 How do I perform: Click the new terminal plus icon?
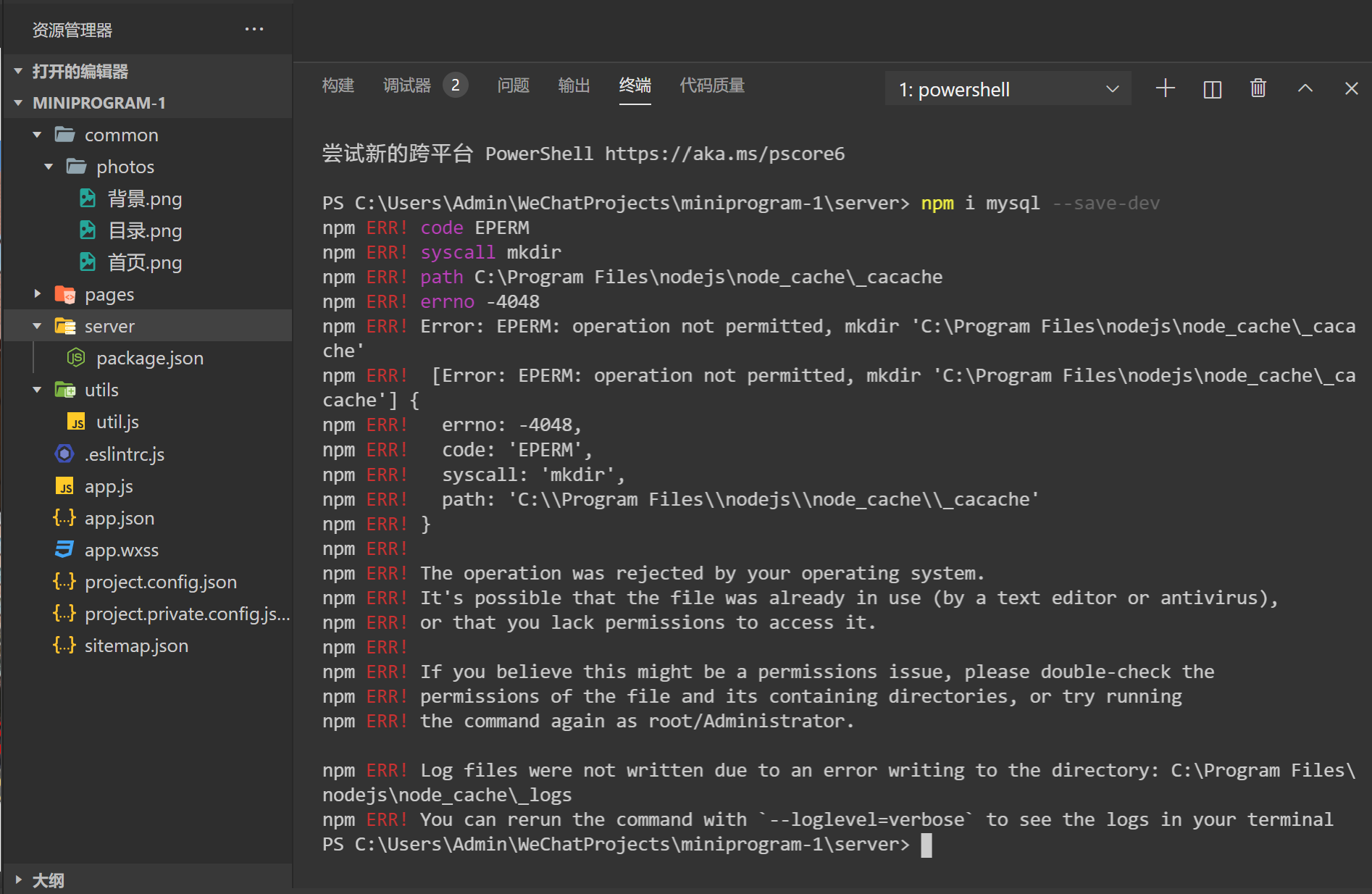point(1165,88)
